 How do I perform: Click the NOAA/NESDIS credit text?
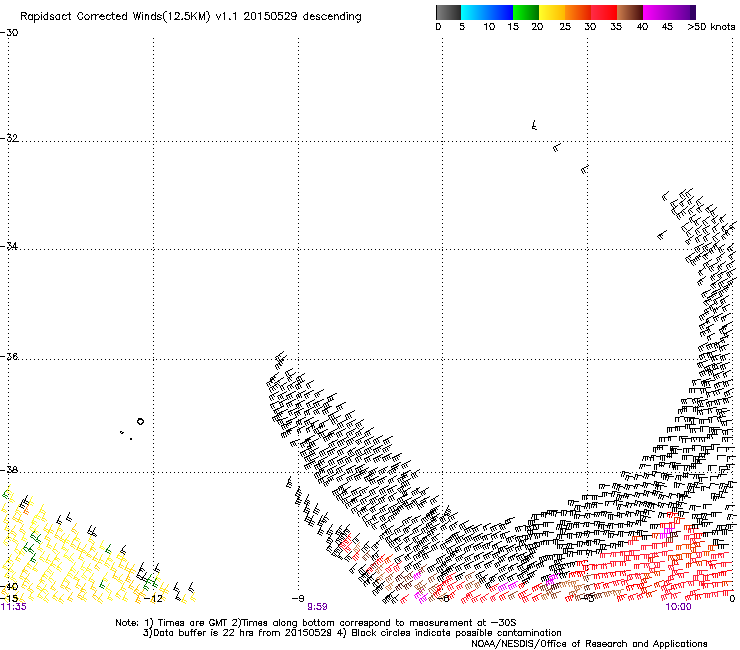coord(589,644)
